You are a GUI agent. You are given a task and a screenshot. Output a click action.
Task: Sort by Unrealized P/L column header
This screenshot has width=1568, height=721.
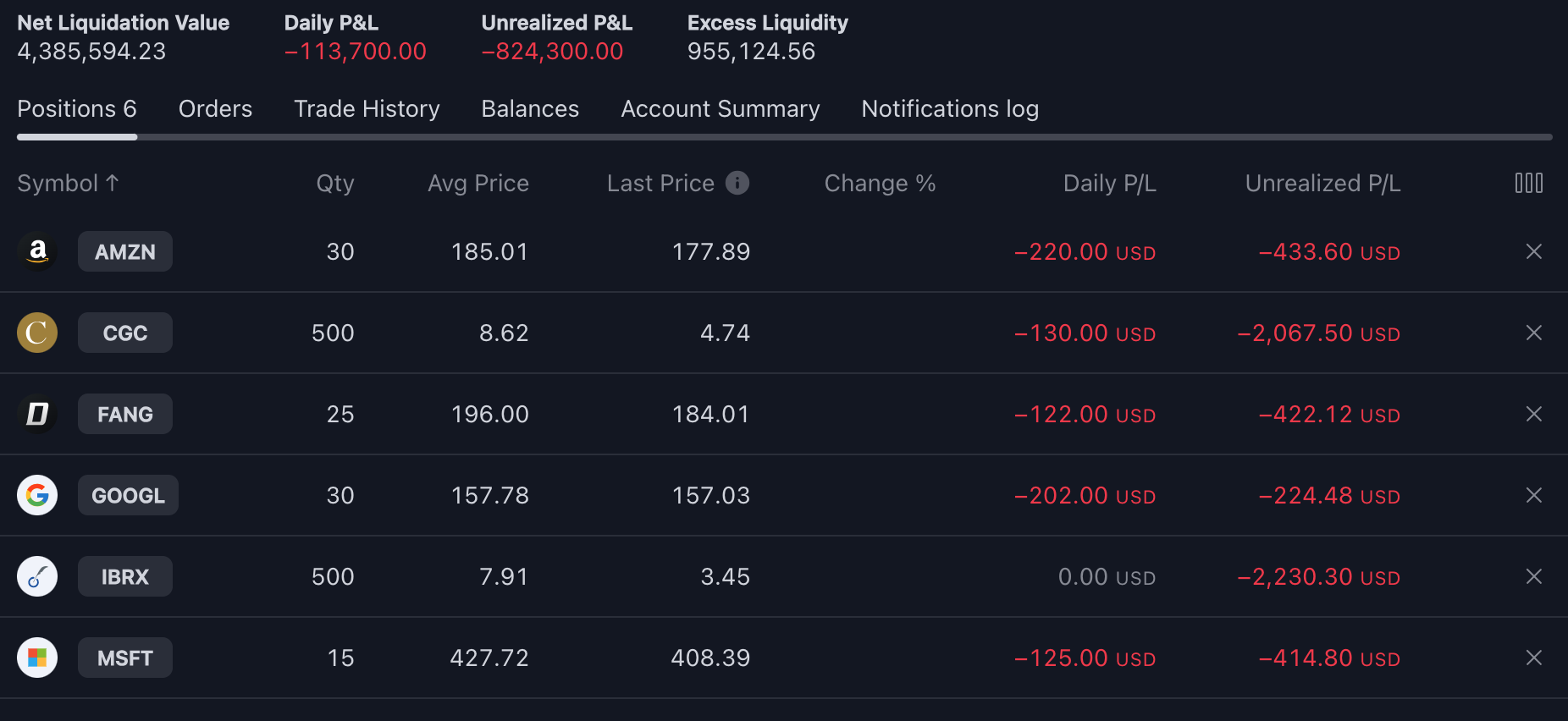click(x=1322, y=183)
